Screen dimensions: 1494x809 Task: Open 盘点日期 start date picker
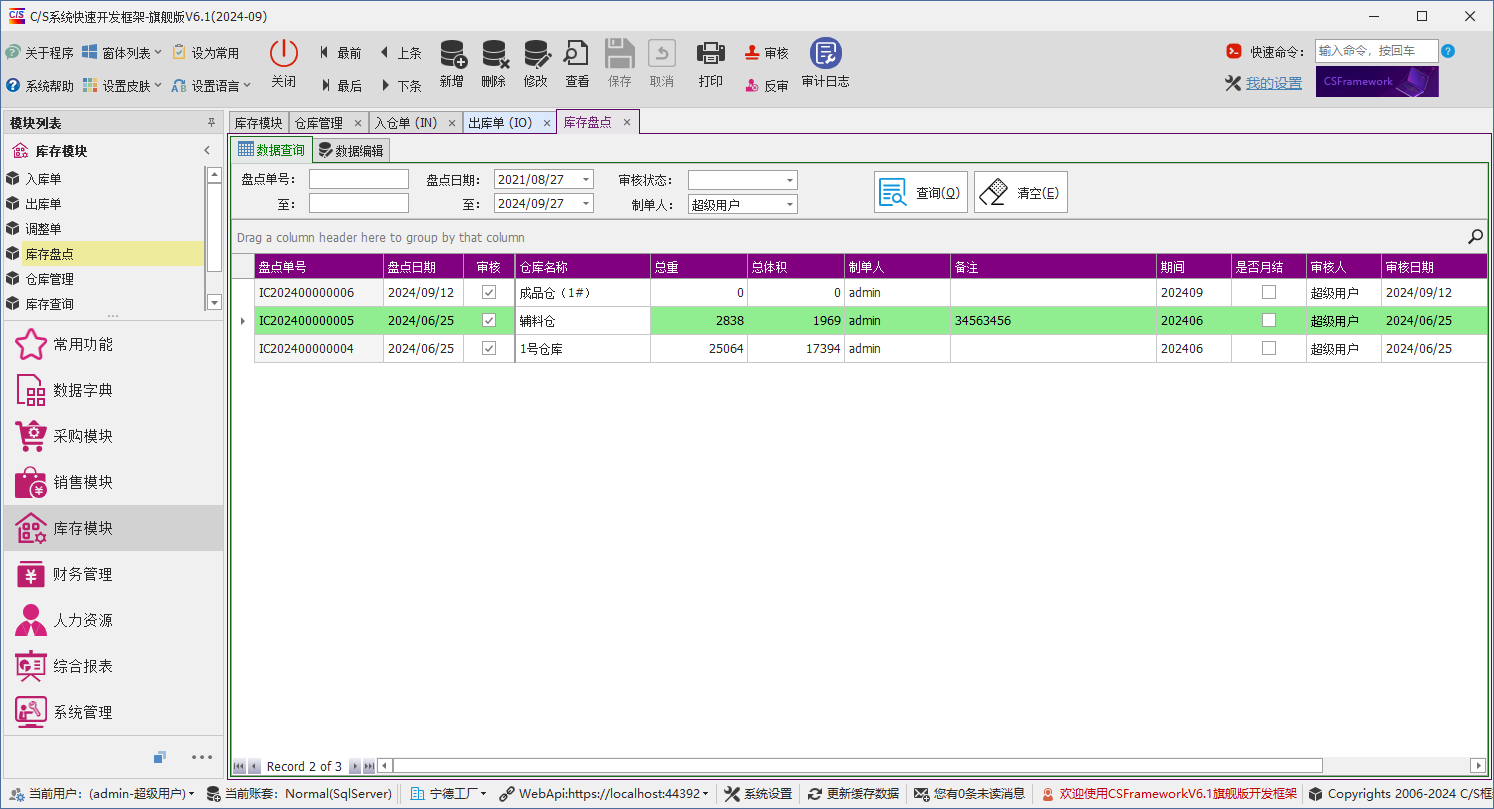pyautogui.click(x=586, y=180)
